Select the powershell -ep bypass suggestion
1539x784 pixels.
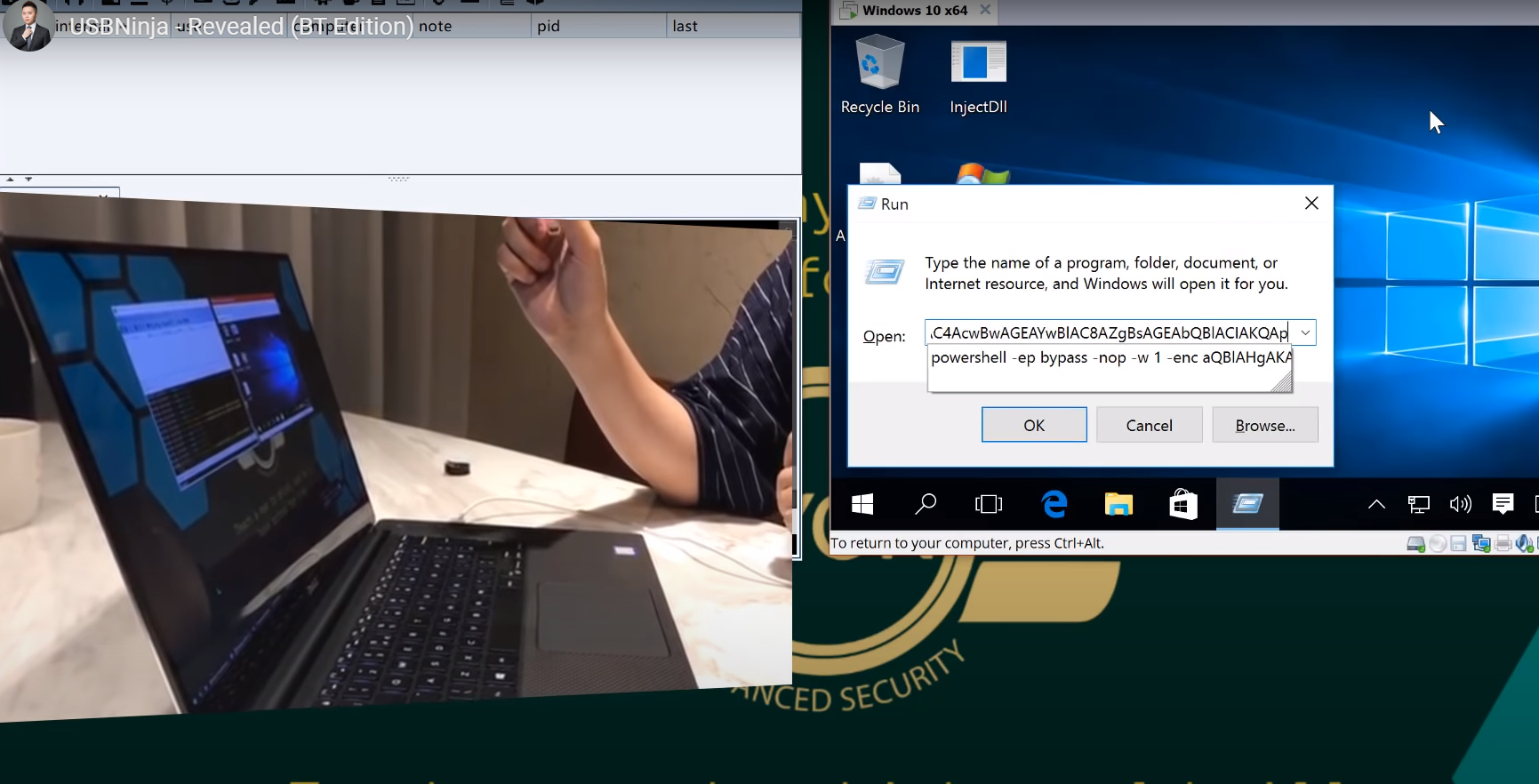[1110, 357]
